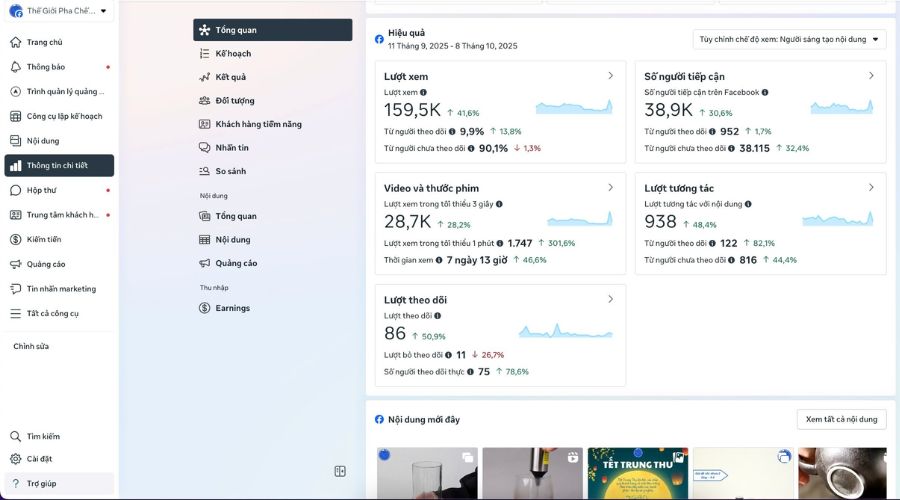This screenshot has width=900, height=500.
Task: Click date range 11 Tháng 9, 2025 - 8 Tháng 10, 2025
Action: point(452,46)
